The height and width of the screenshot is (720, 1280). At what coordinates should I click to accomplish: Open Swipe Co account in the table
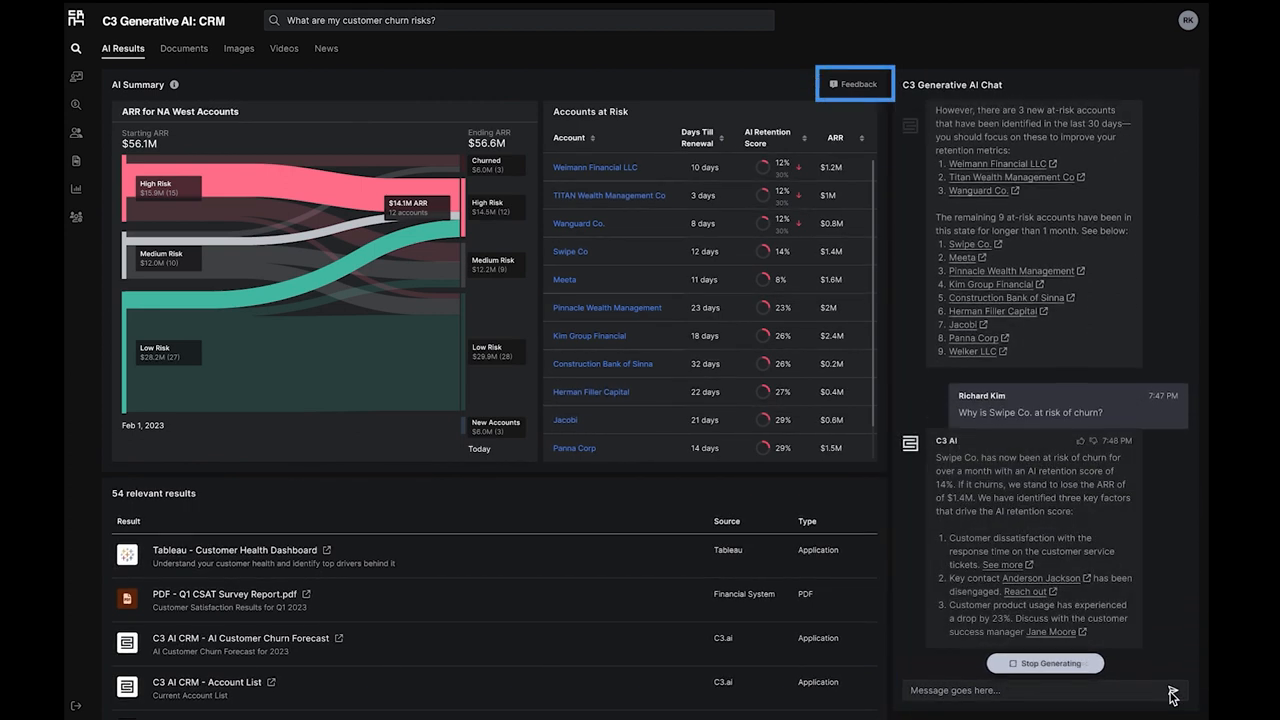coord(570,251)
